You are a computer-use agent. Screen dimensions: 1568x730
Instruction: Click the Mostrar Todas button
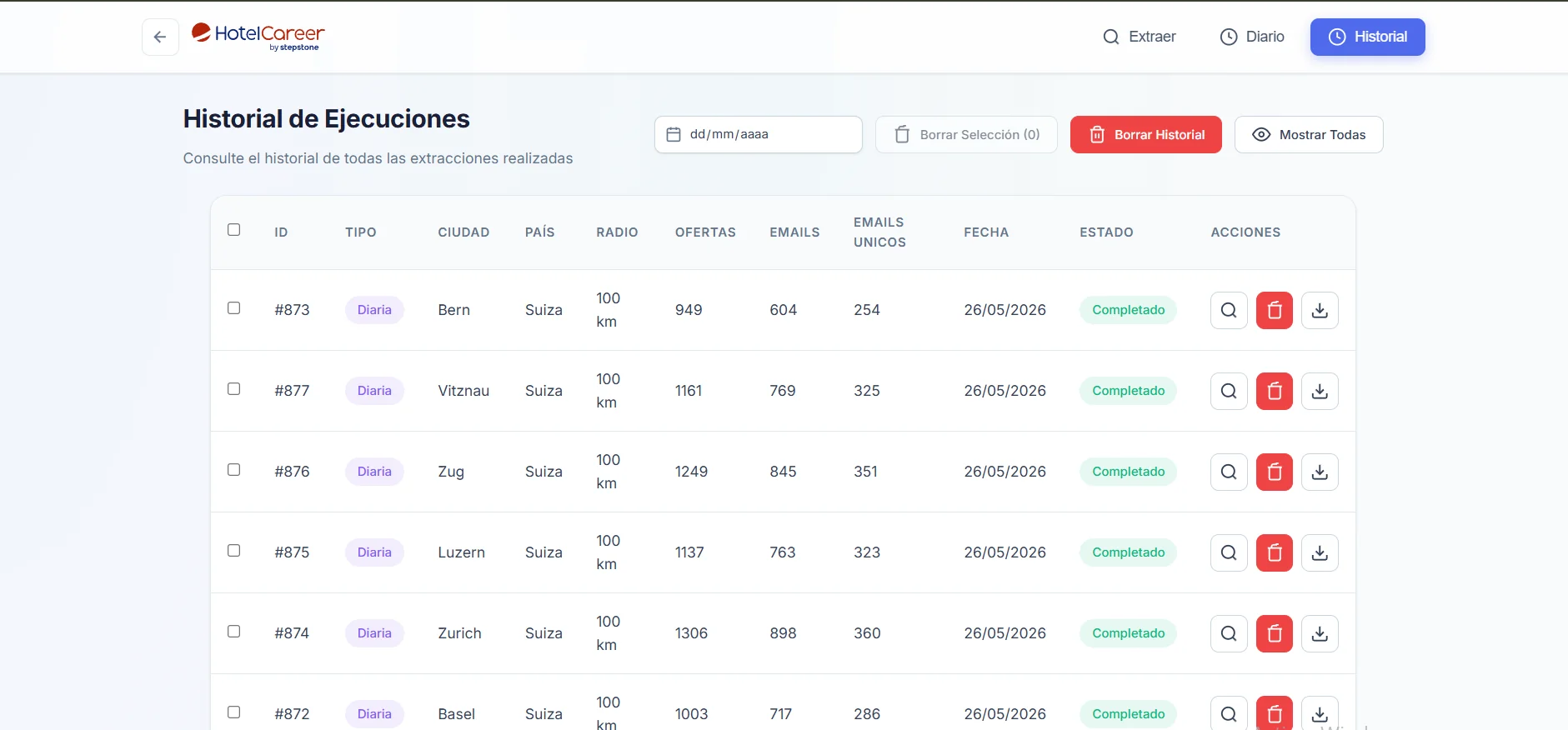coord(1309,134)
